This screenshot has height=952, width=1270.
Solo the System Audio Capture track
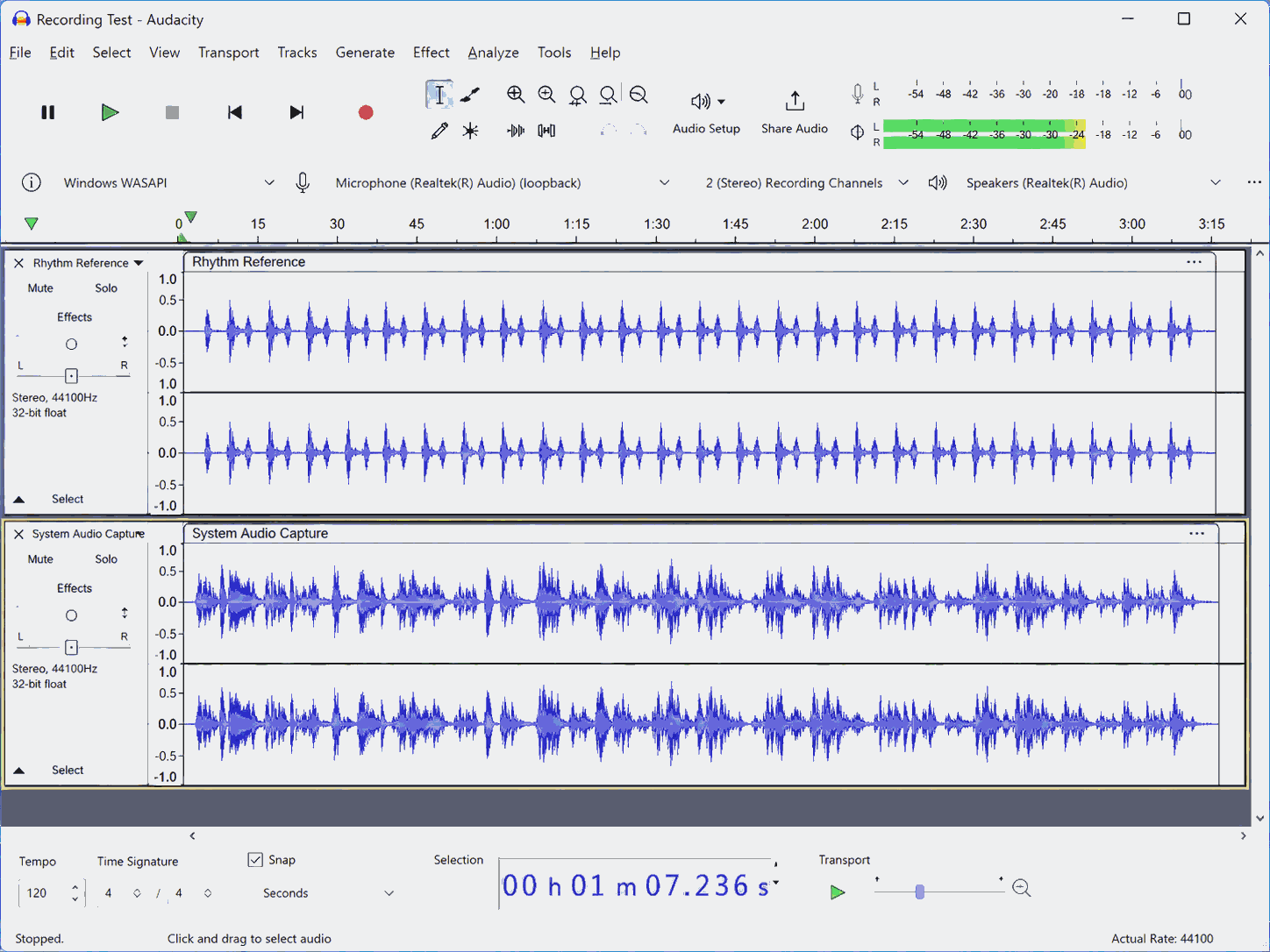tap(106, 558)
